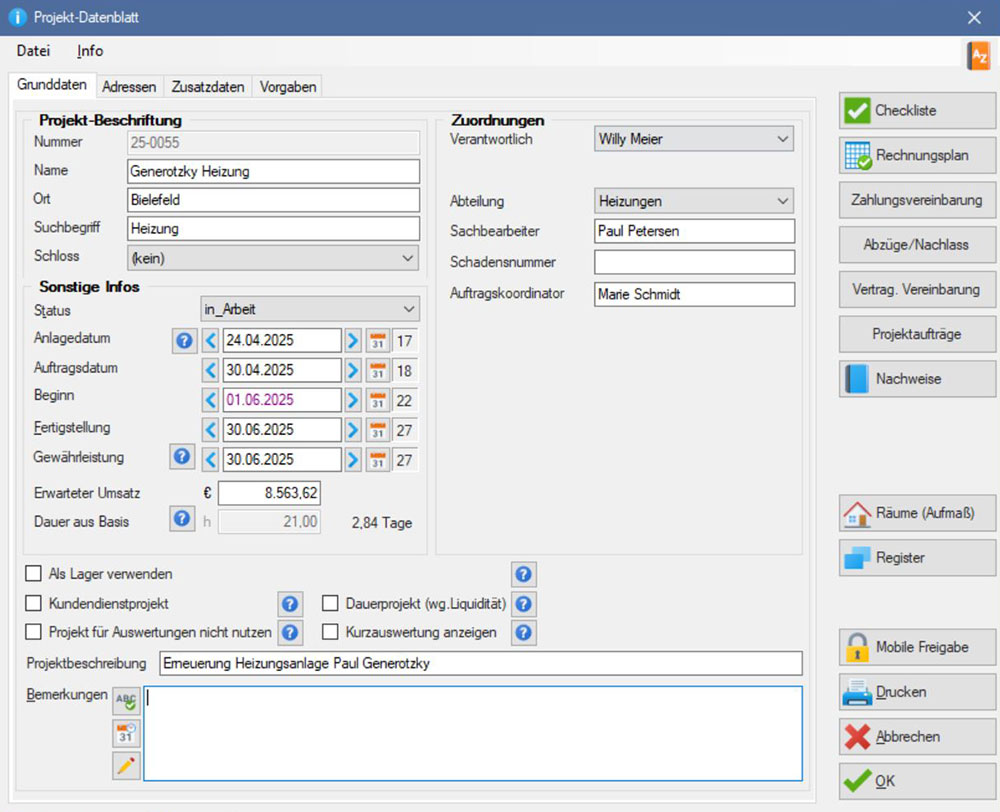Click the pencil edit icon beside Bemerkungen
Screen dimensions: 1000x812
pyautogui.click(x=126, y=766)
